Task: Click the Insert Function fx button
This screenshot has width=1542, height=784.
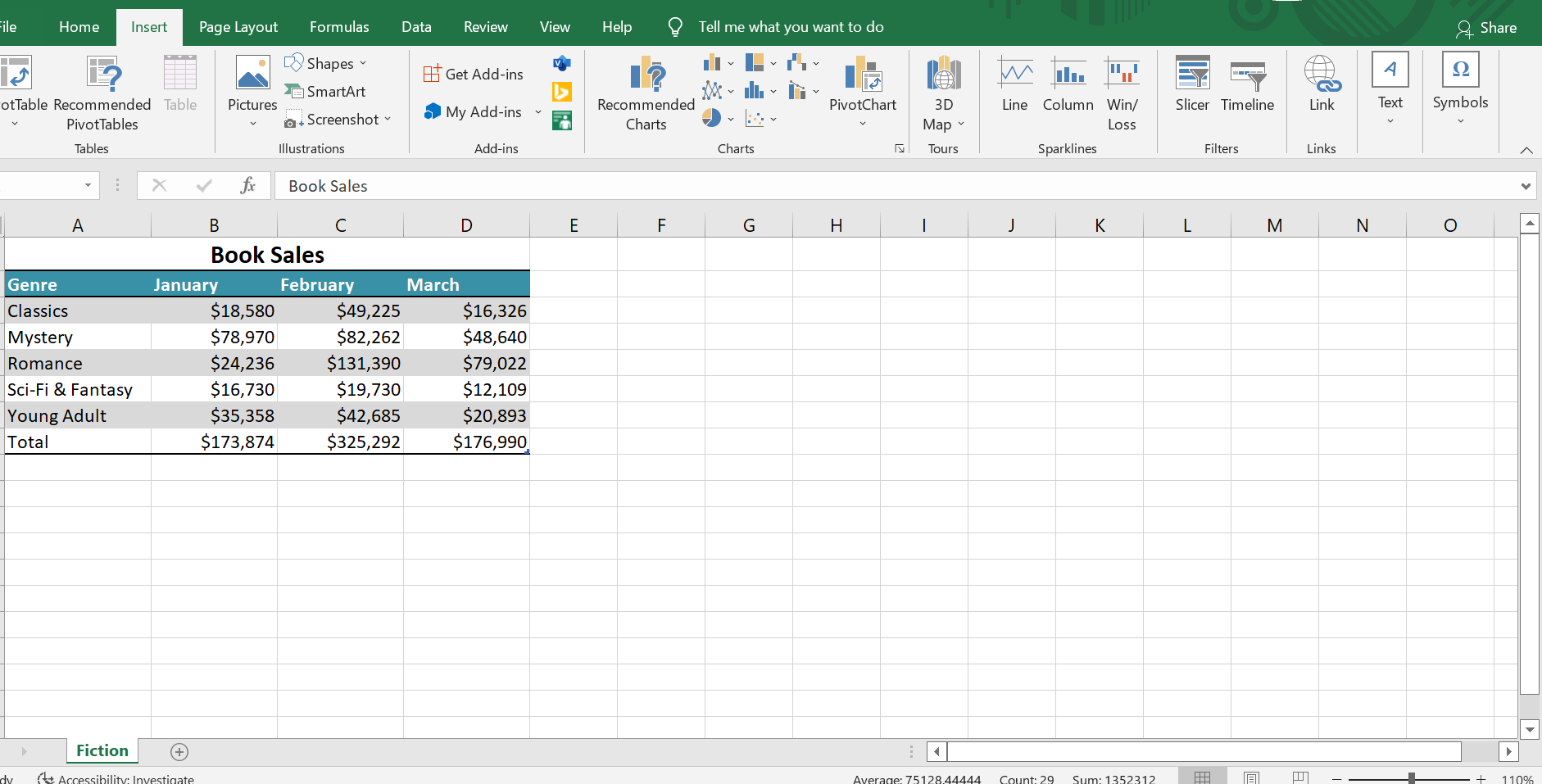Action: 248,185
